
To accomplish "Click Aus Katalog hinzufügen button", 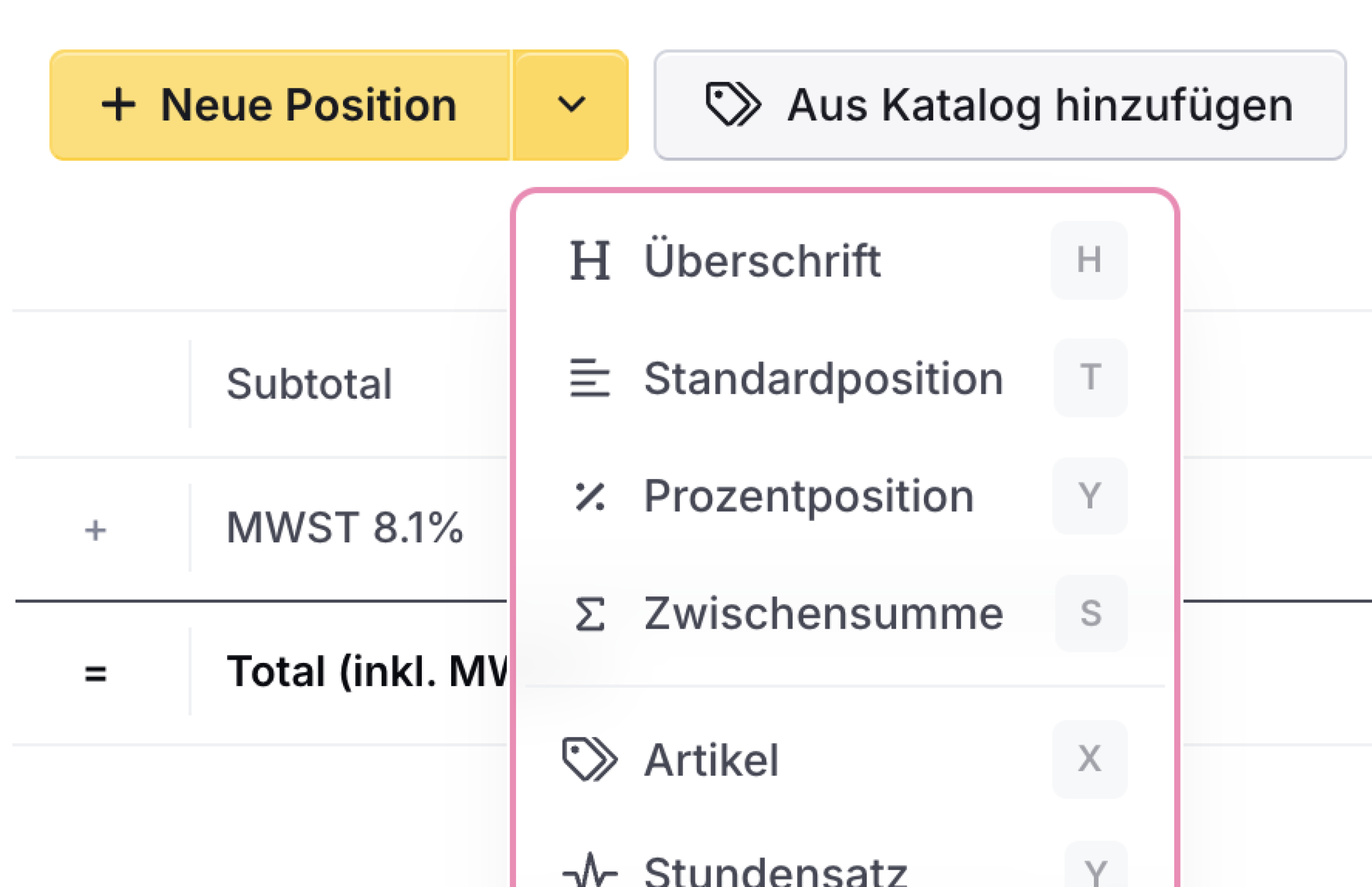I will click(1001, 105).
